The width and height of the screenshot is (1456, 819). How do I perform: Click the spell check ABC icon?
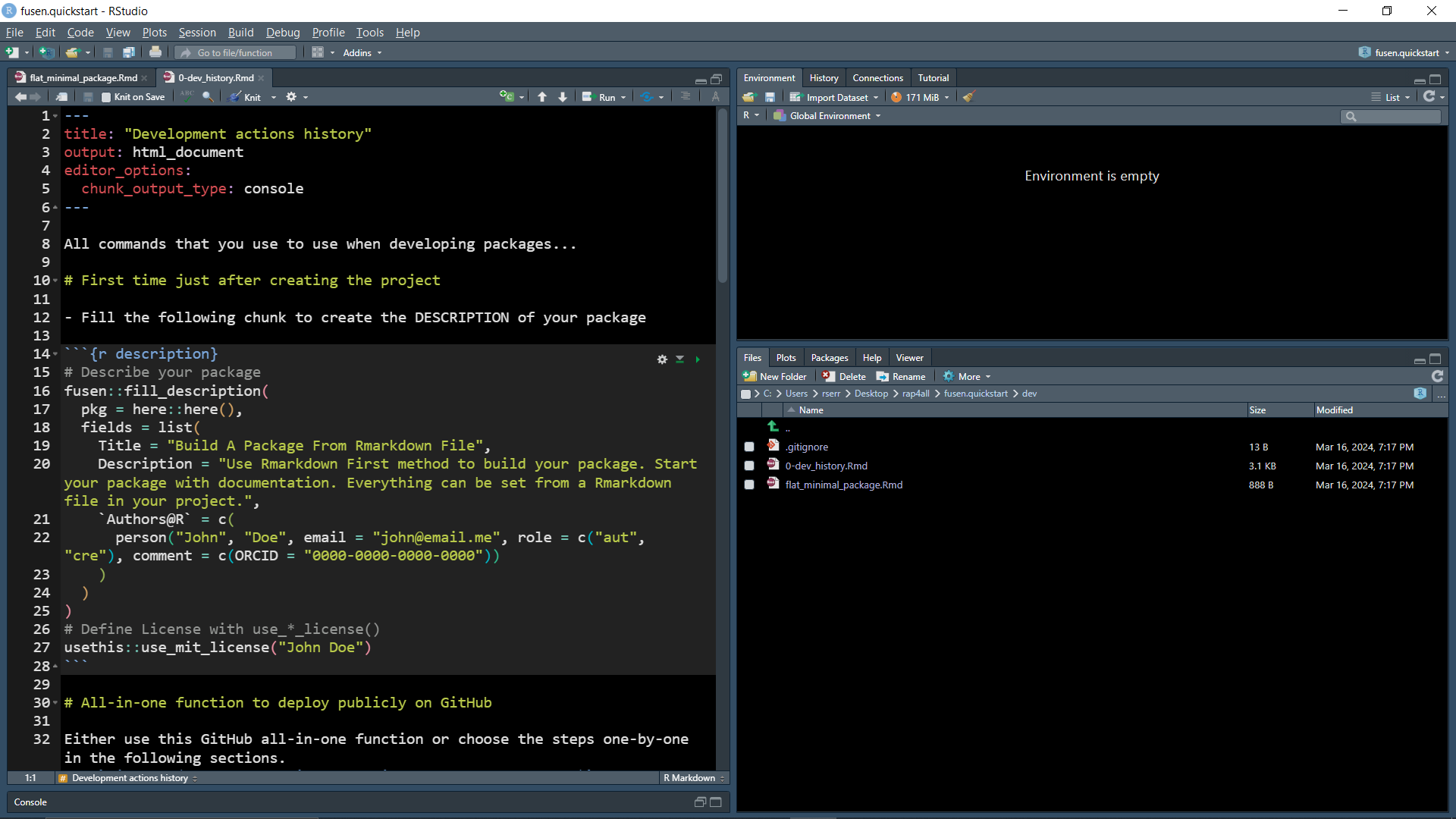pyautogui.click(x=187, y=96)
